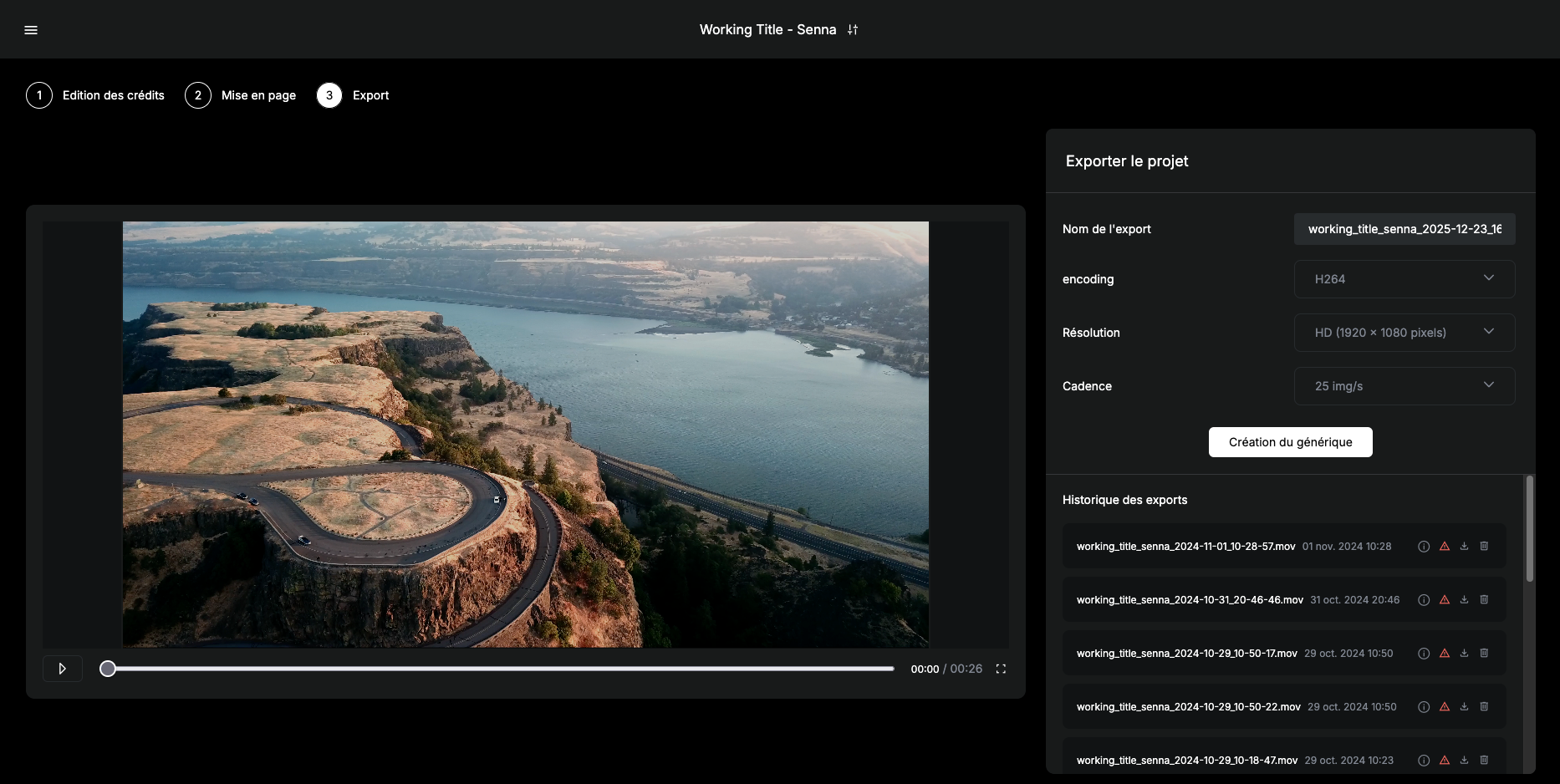This screenshot has height=784, width=1560.
Task: Select the Export step
Action: pyautogui.click(x=353, y=95)
